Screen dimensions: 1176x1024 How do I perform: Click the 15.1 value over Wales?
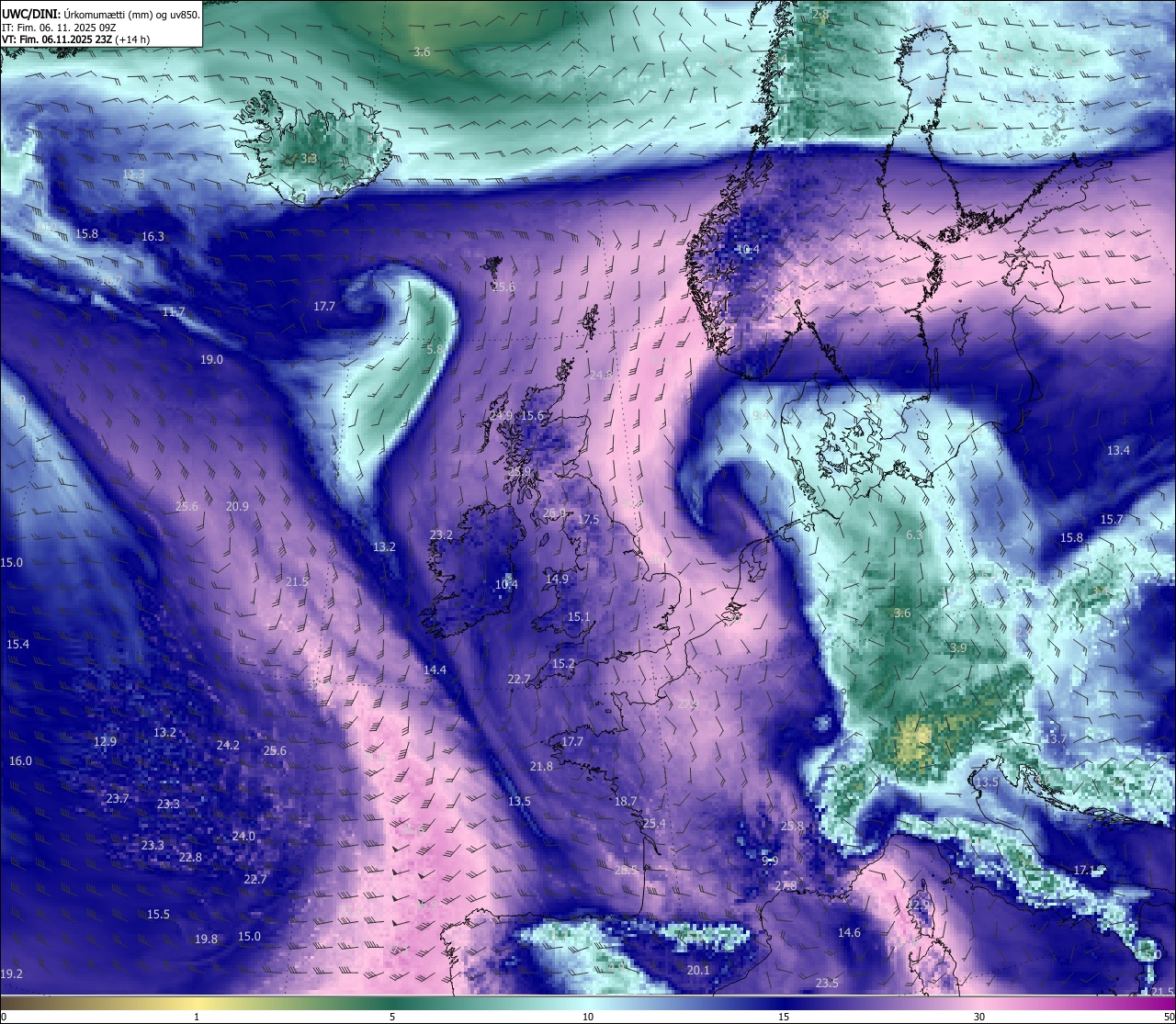point(579,617)
